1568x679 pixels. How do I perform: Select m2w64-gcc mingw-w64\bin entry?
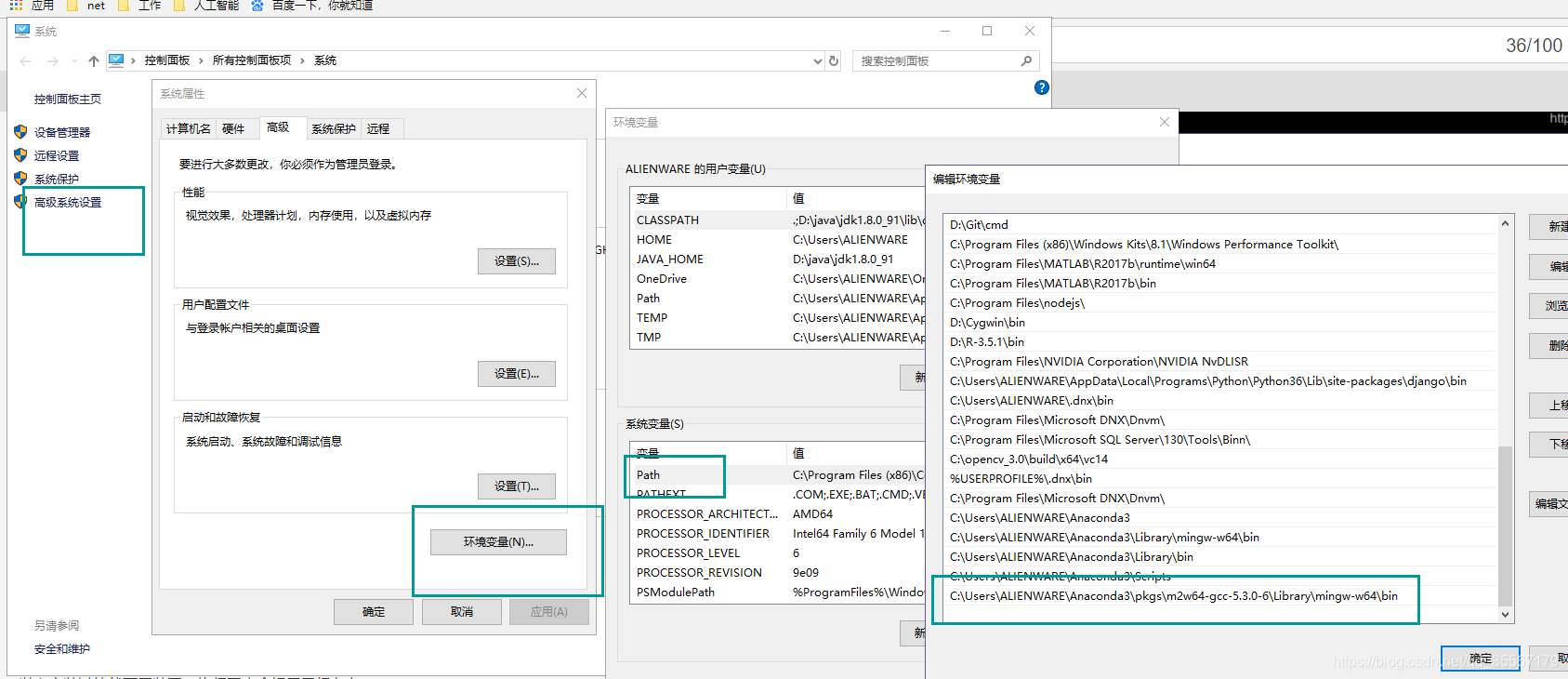pos(1221,596)
